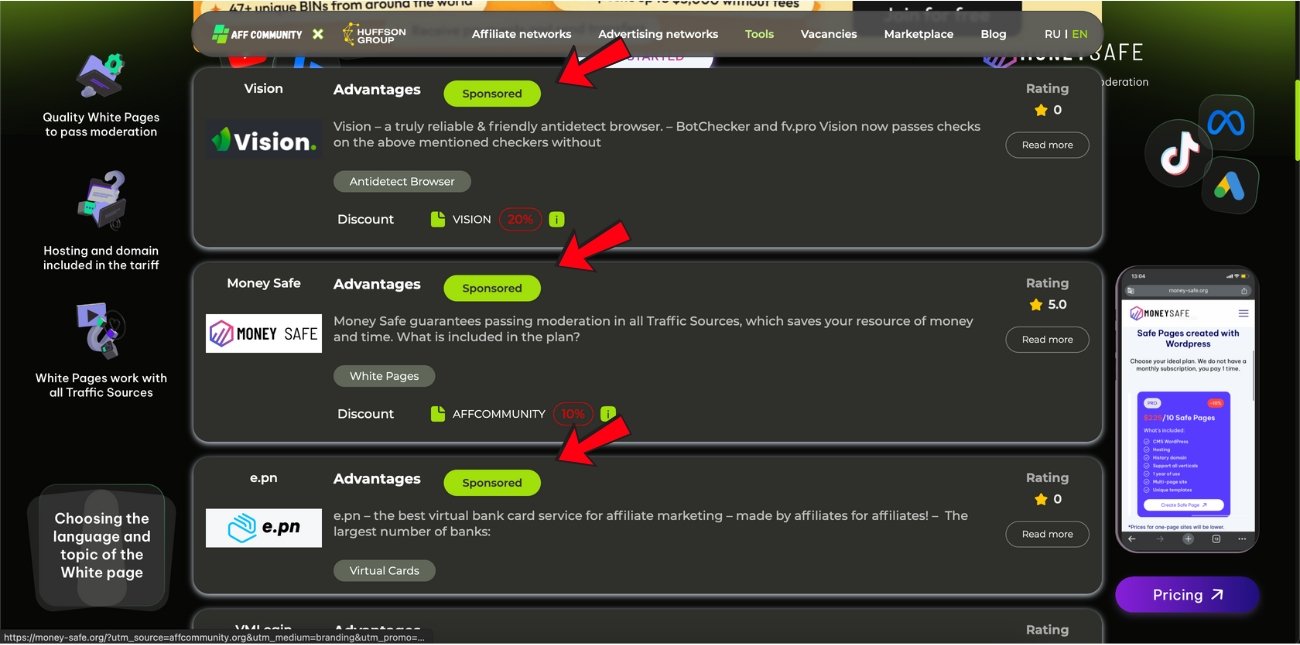Screen dimensions: 1300x645
Task: Click the copy icon beside VISION promo code
Action: pos(437,218)
